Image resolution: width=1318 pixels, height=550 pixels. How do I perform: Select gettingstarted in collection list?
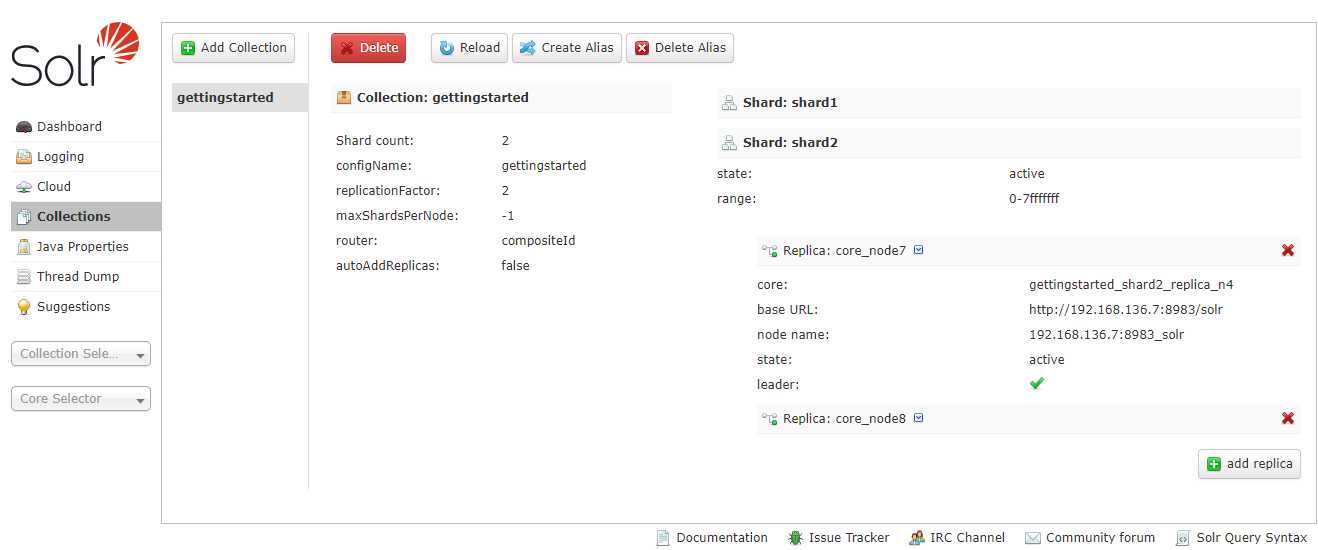240,98
